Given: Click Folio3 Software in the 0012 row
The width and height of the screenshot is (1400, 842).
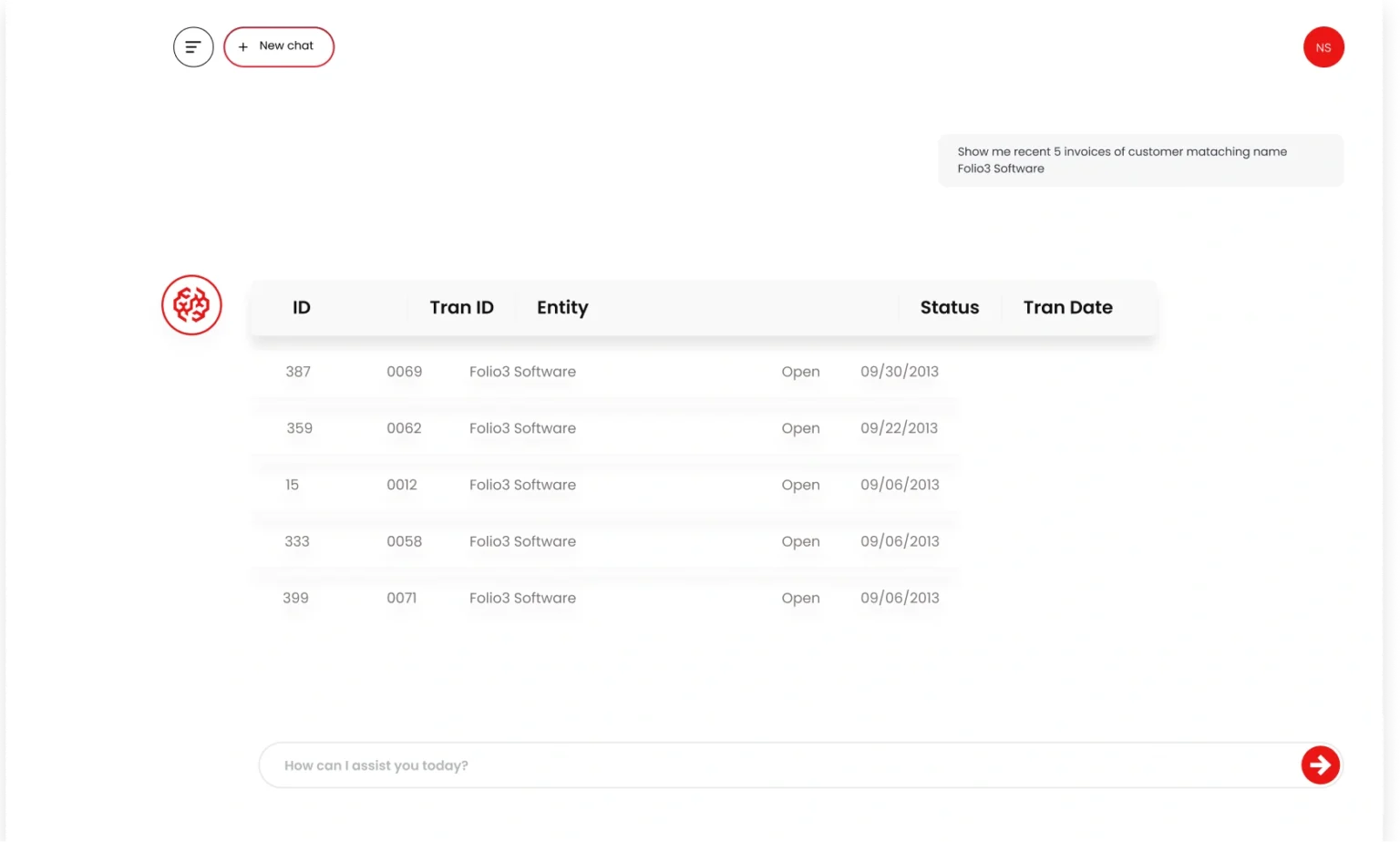Looking at the screenshot, I should point(522,485).
